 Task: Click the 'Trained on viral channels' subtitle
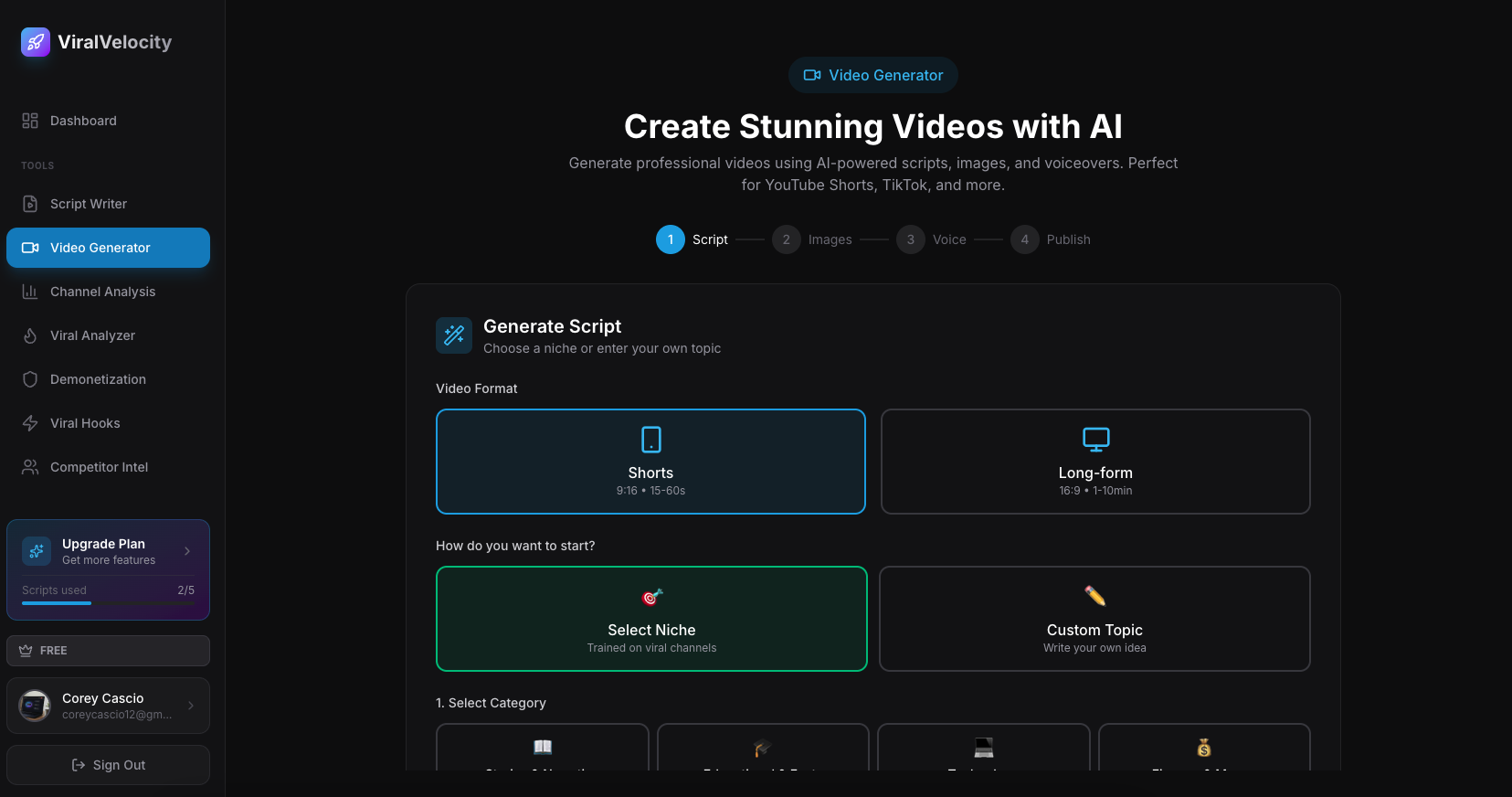coord(651,648)
